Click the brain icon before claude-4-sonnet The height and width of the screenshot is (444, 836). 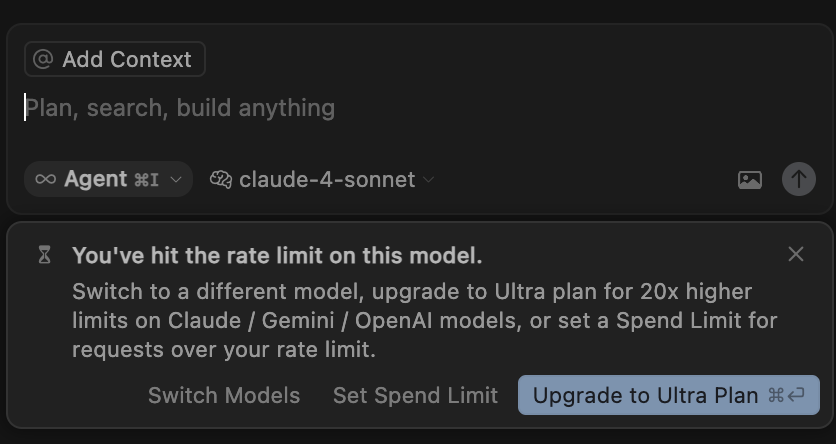pos(221,180)
